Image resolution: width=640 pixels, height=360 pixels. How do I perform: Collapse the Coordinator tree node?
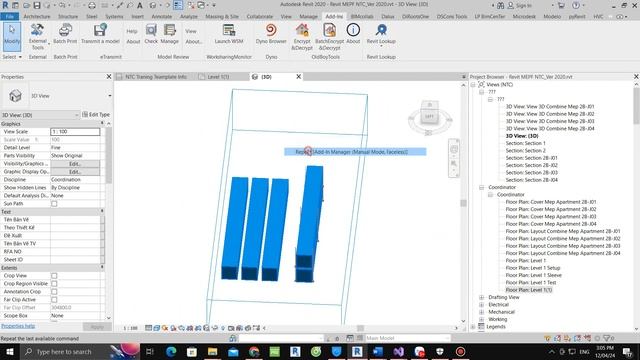pyautogui.click(x=482, y=187)
